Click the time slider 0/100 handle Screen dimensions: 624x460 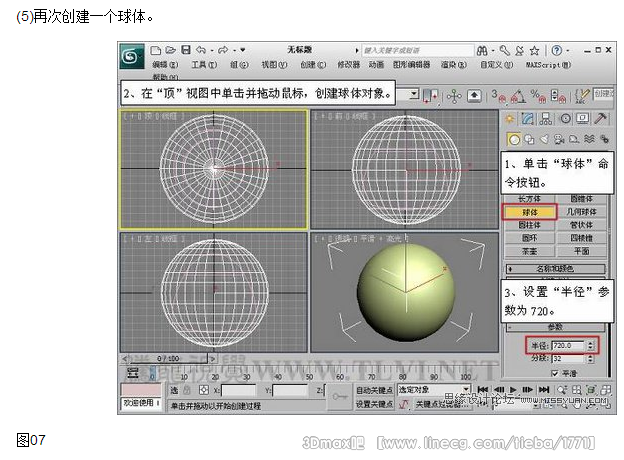click(168, 359)
